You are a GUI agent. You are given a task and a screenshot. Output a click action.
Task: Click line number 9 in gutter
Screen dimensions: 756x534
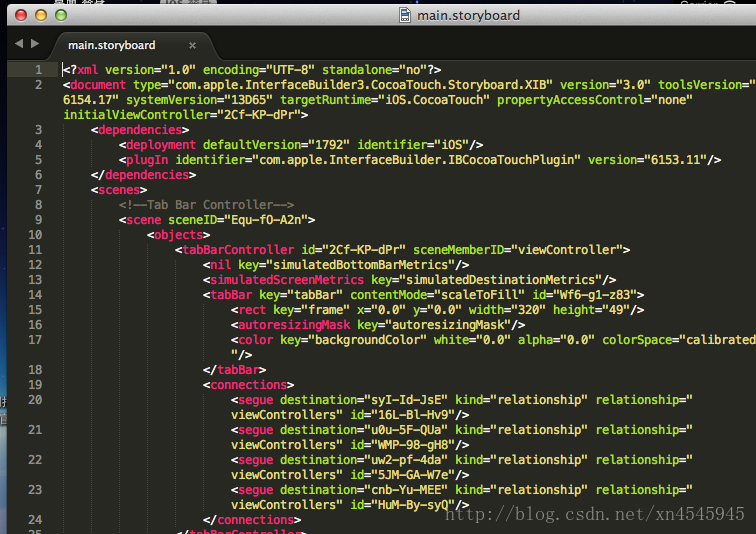38,220
